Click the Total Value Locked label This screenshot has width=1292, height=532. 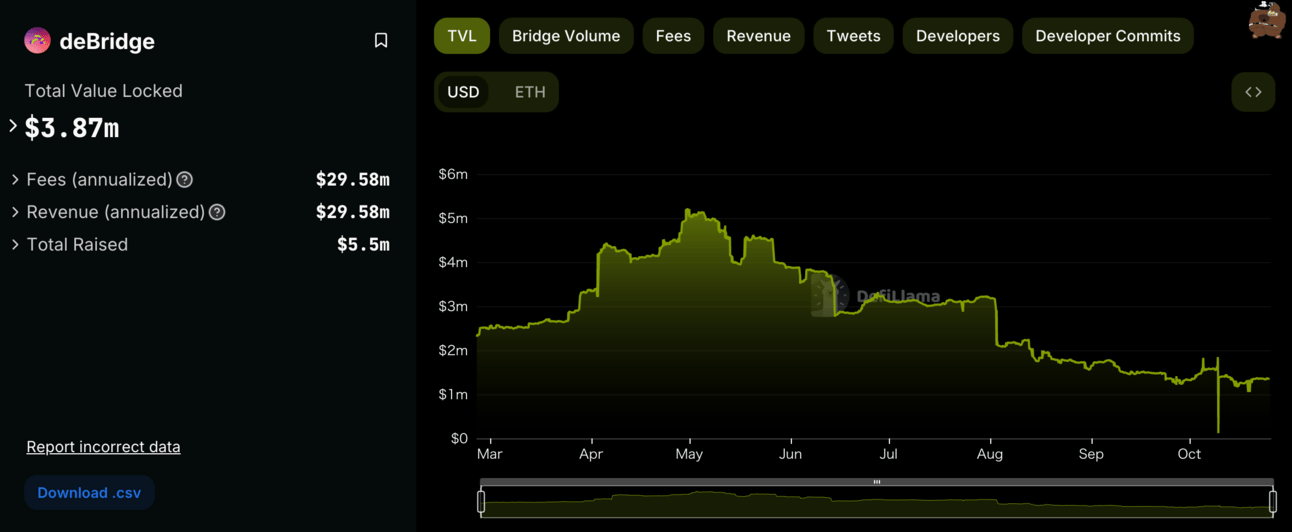pos(103,91)
